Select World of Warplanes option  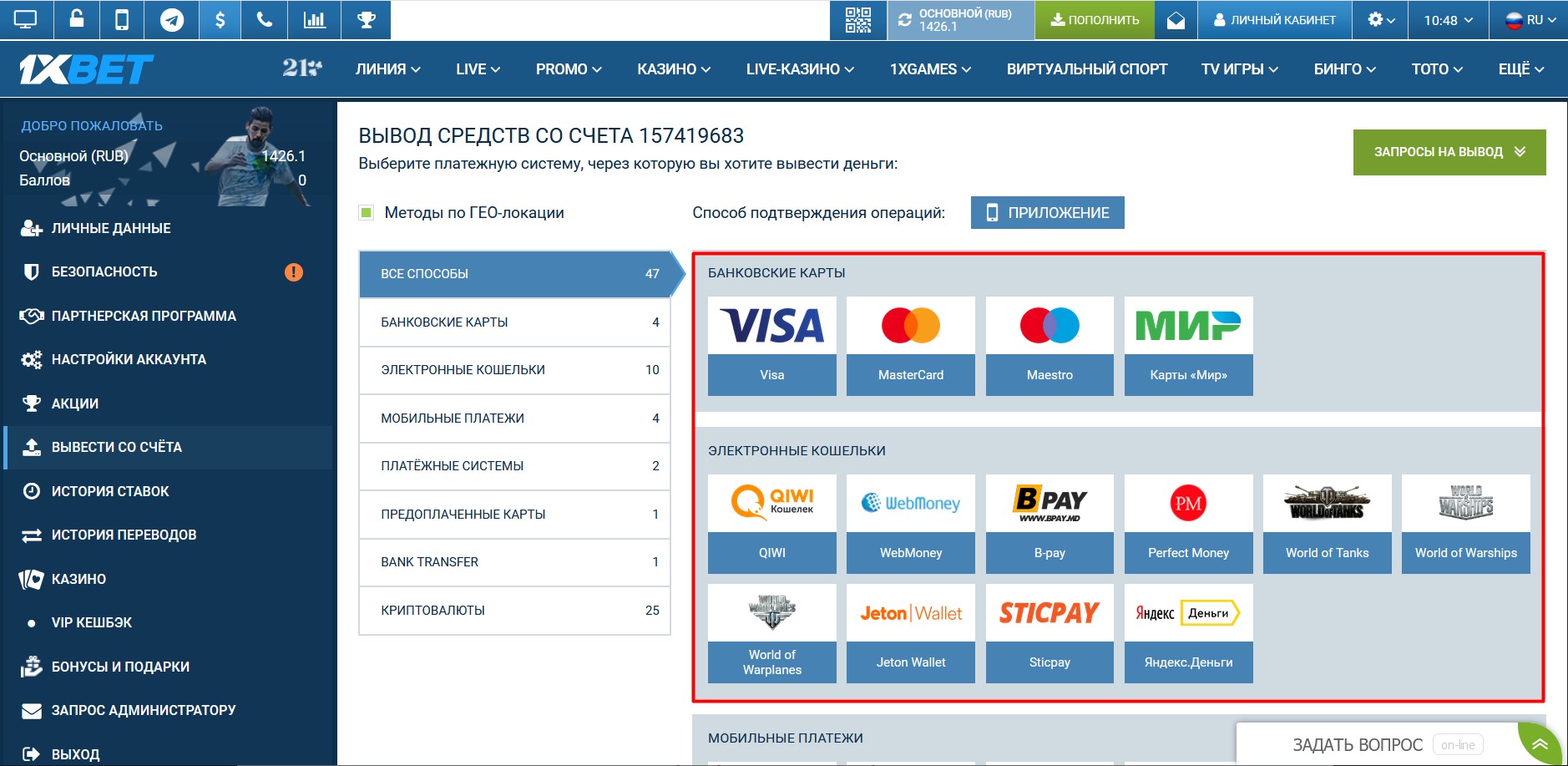[772, 633]
